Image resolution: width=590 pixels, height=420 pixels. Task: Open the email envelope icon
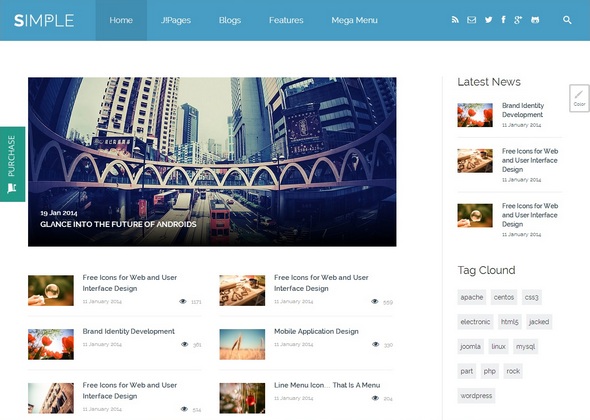coord(471,20)
